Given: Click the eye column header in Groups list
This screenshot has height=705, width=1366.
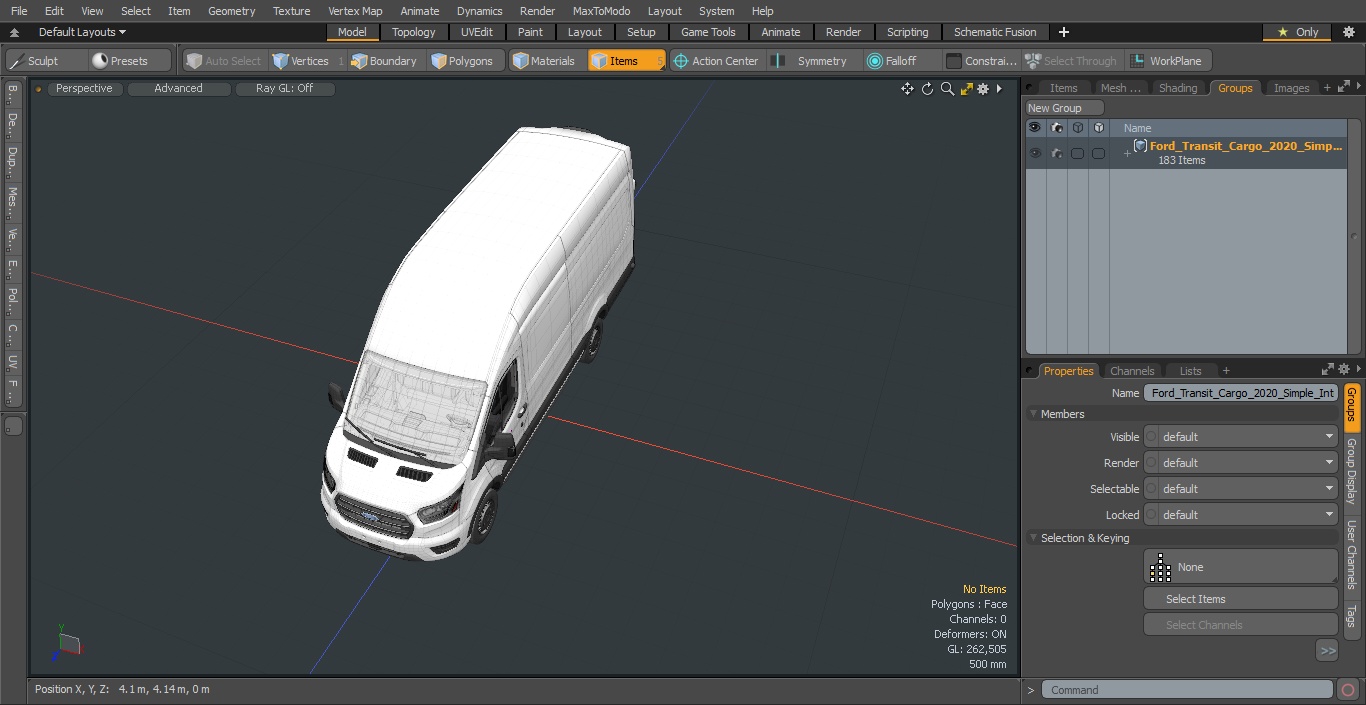Looking at the screenshot, I should [1035, 128].
